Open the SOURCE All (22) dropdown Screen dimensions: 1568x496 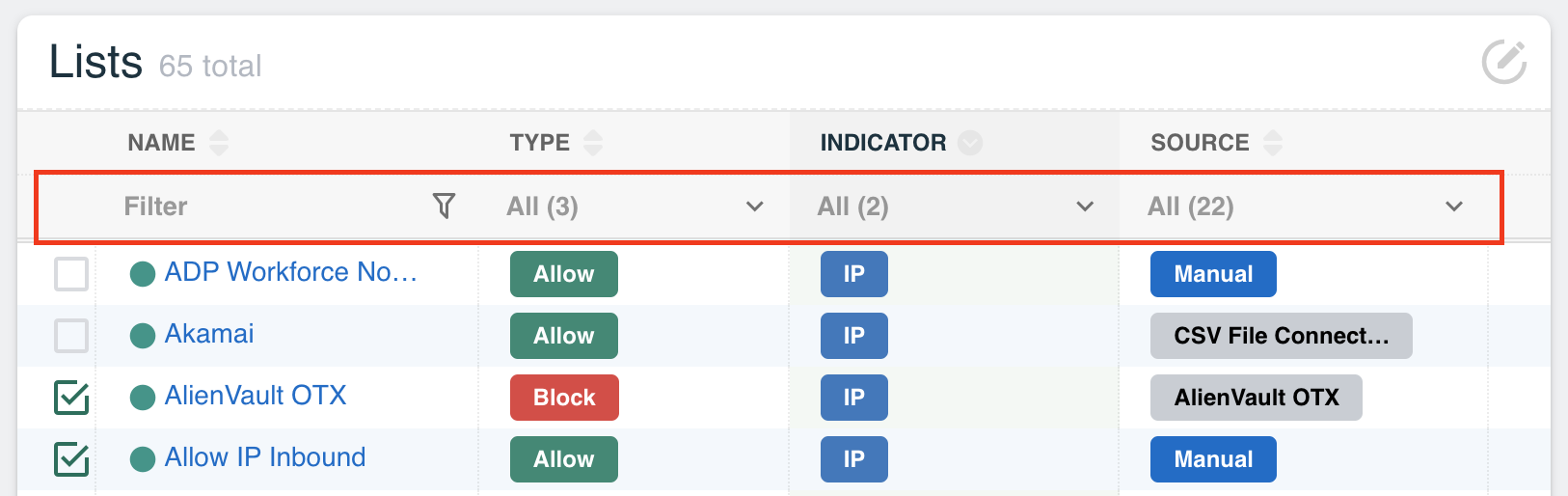click(1305, 207)
